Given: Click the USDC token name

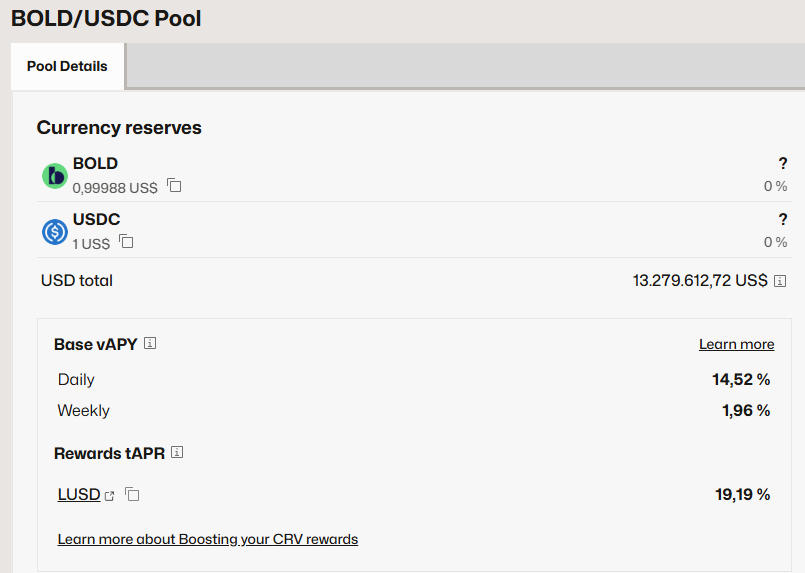Looking at the screenshot, I should [x=97, y=219].
